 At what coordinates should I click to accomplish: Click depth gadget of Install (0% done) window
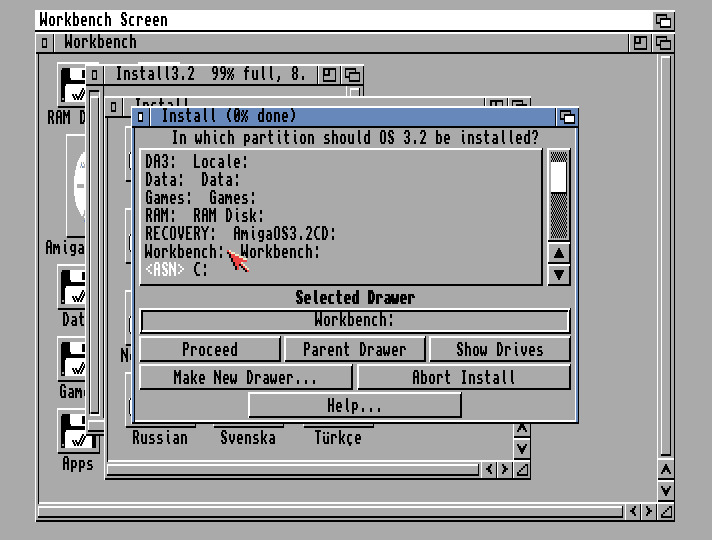tap(567, 117)
